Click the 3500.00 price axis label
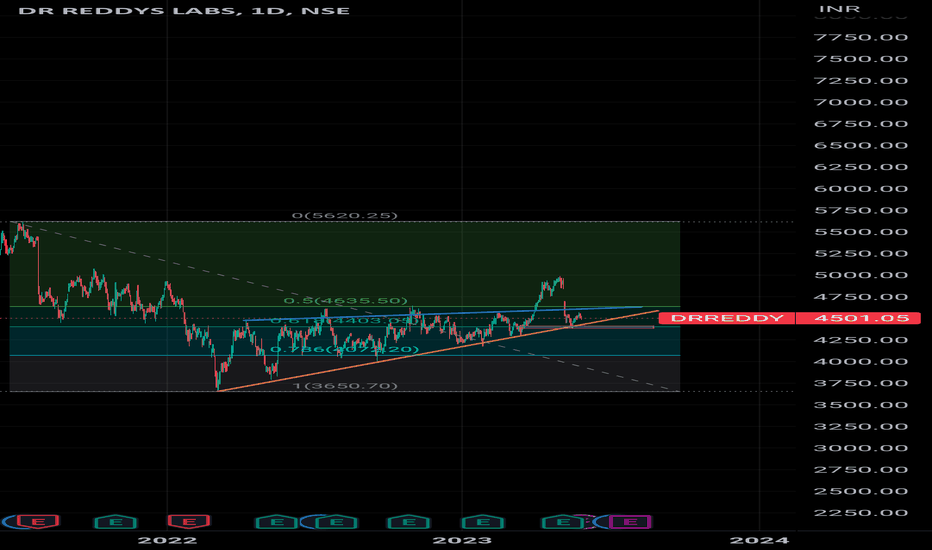The height and width of the screenshot is (550, 932). pos(861,404)
